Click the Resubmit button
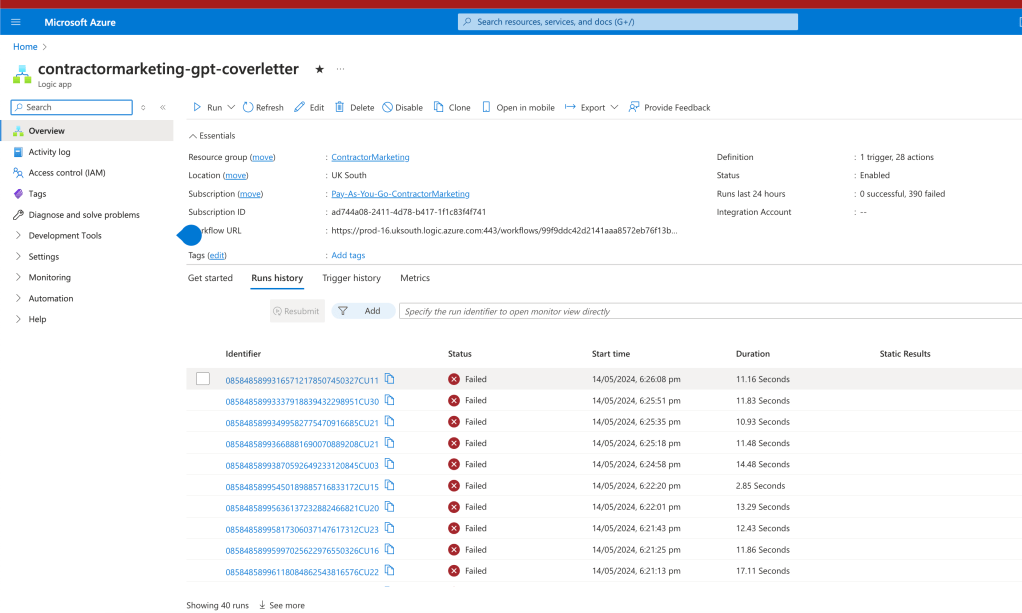Screen dimensions: 1022x613 click(x=297, y=311)
